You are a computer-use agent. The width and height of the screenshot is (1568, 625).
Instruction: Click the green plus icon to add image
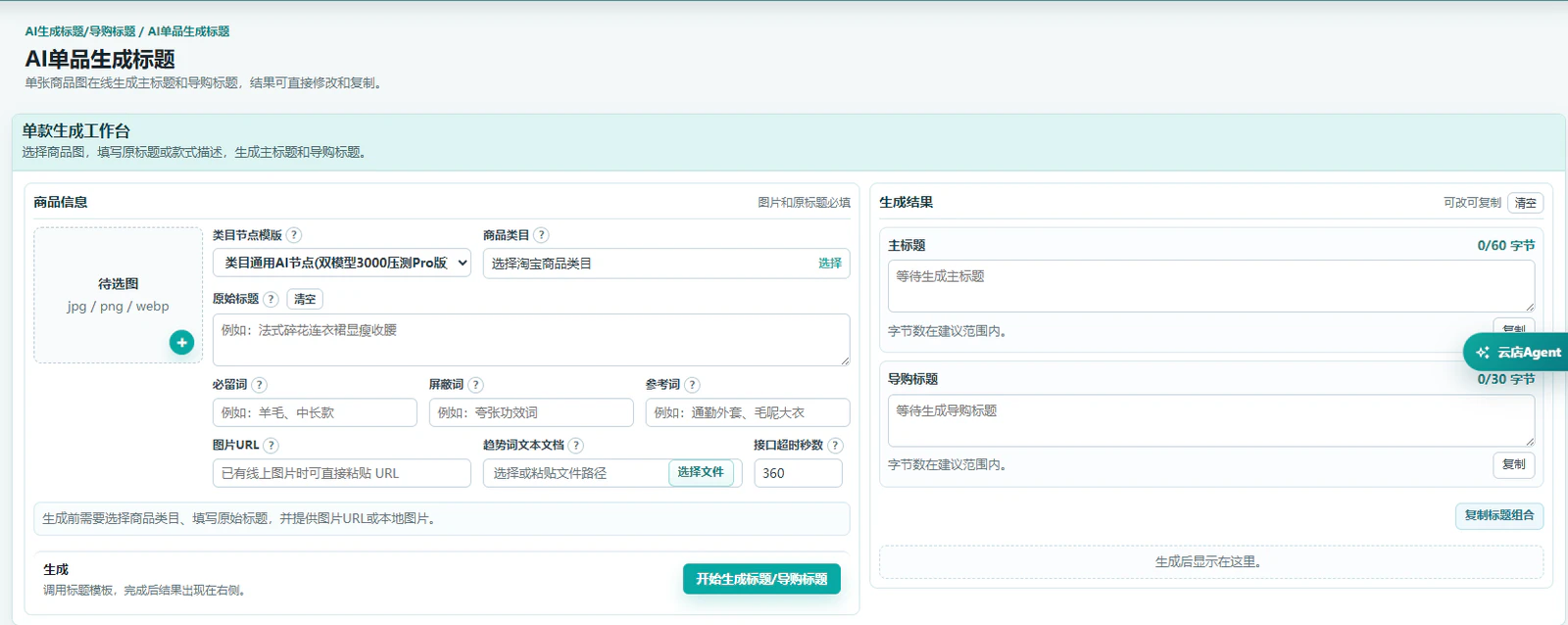[x=181, y=342]
